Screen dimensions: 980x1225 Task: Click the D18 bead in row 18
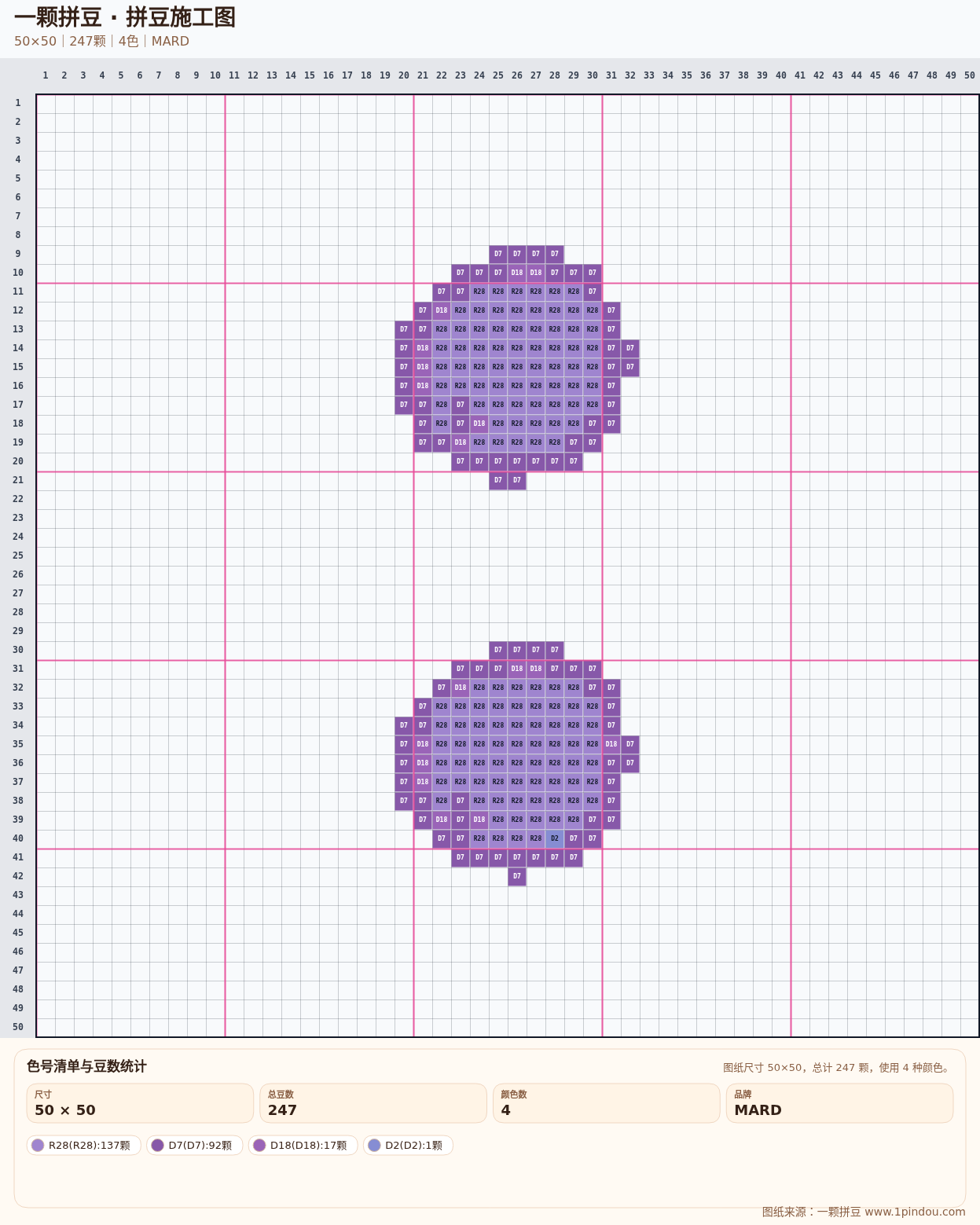[x=479, y=424]
